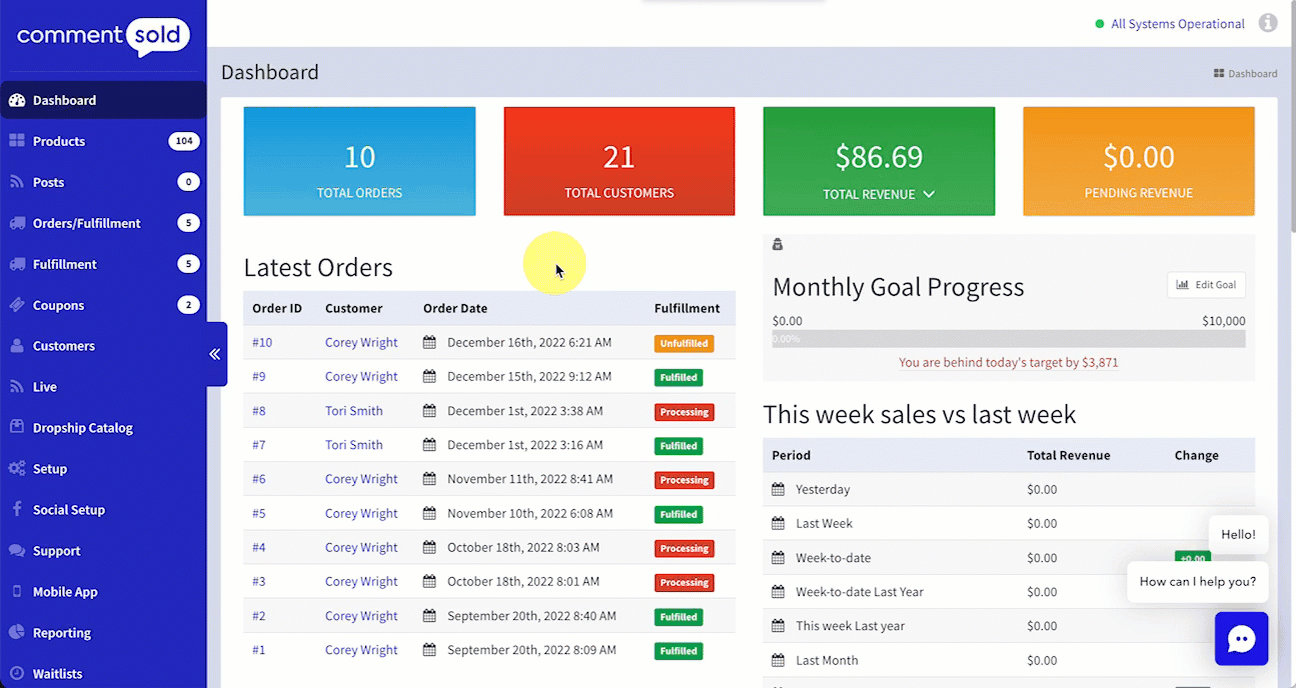Image resolution: width=1296 pixels, height=688 pixels.
Task: Click the Fulfillment column header
Action: coord(687,309)
